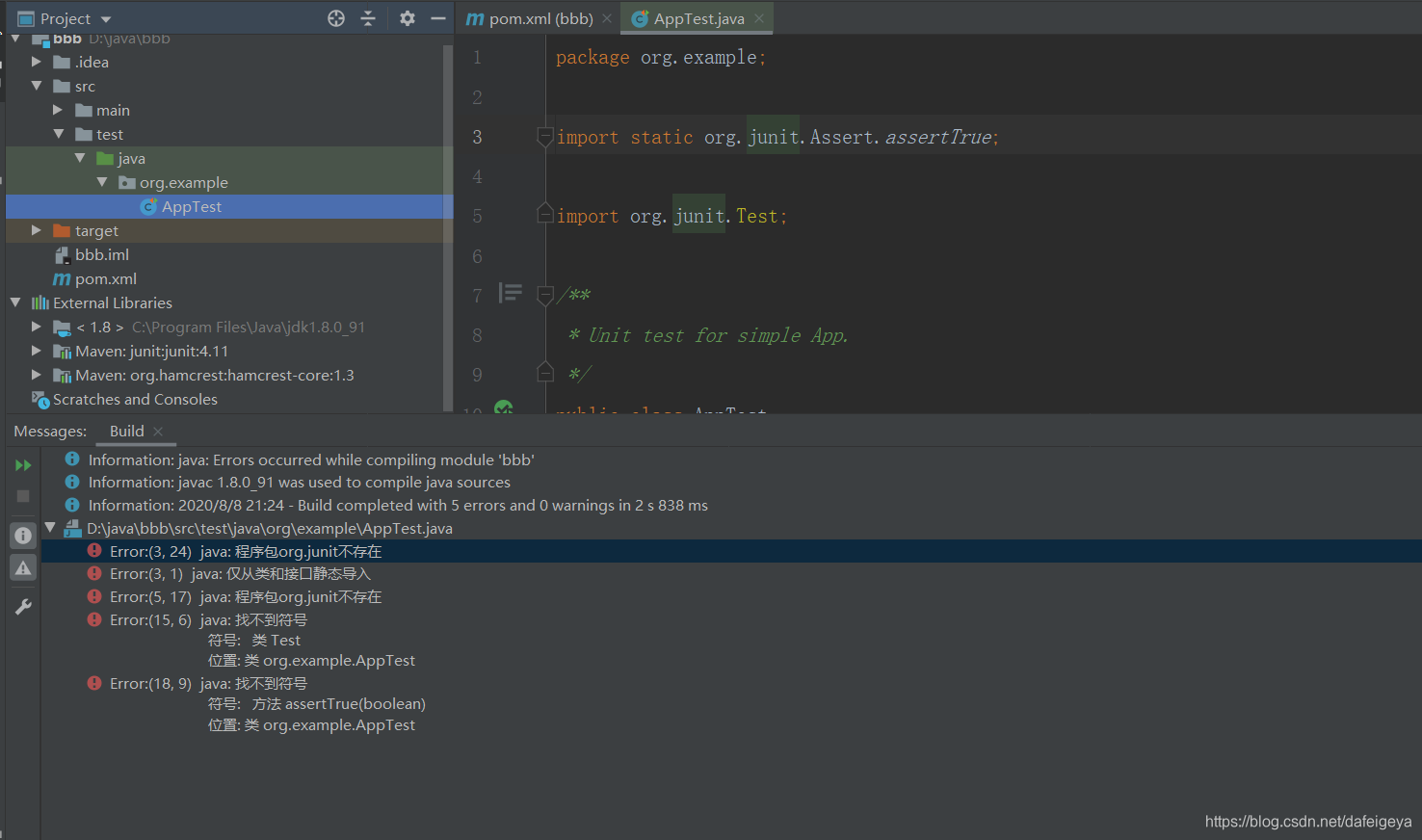Click the rerun build double-arrow icon
Viewport: 1422px width, 840px height.
tap(23, 465)
